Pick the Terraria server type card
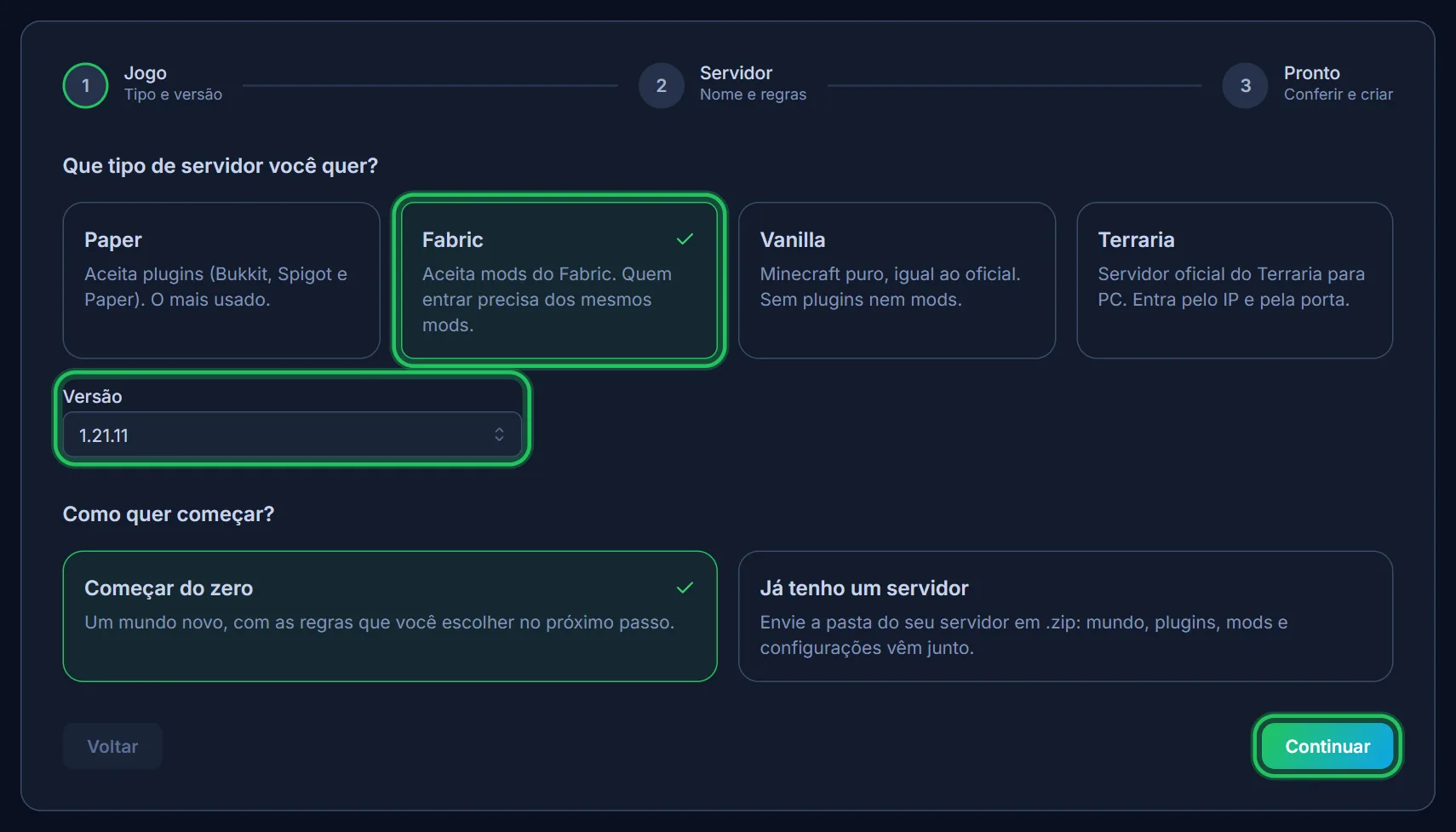This screenshot has width=1456, height=832. (1235, 280)
